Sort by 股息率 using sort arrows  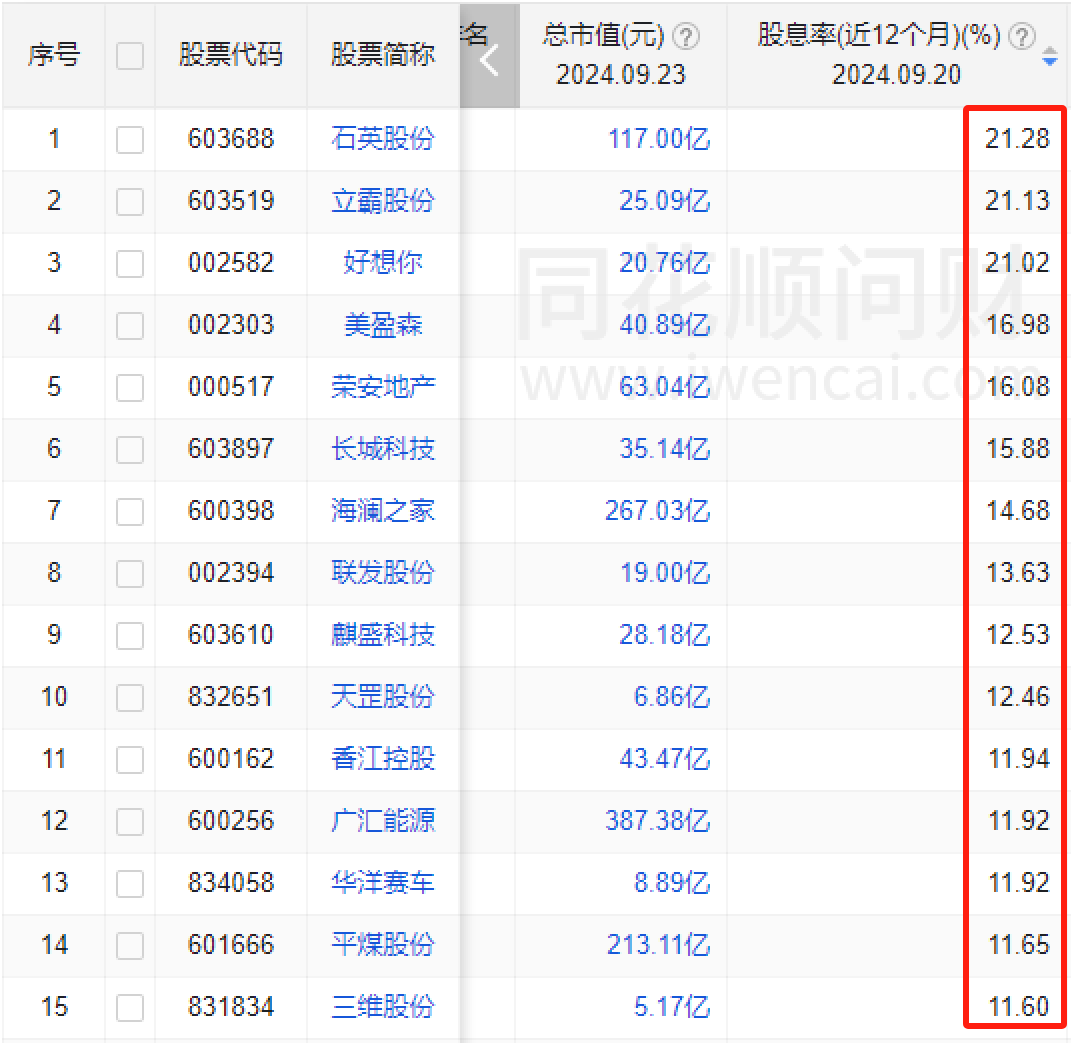[x=1049, y=57]
